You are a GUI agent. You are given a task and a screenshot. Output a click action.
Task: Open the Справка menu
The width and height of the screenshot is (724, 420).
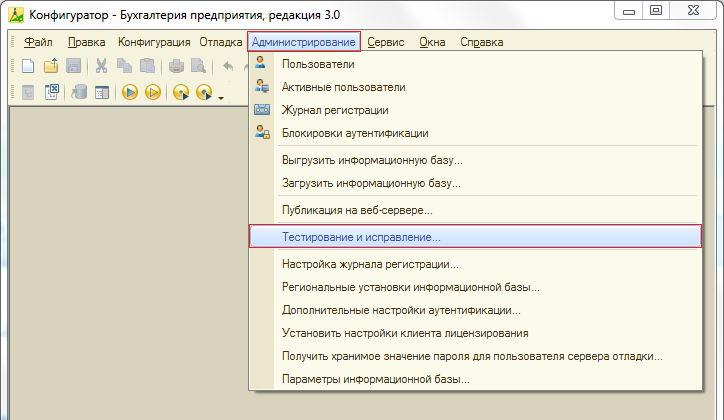point(482,42)
